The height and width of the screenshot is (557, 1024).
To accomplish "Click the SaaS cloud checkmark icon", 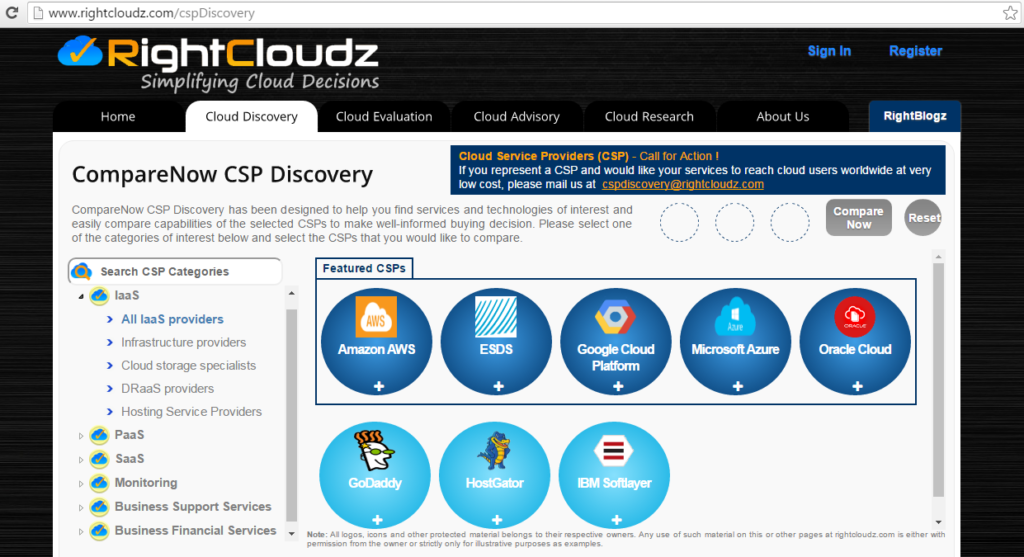I will pyautogui.click(x=99, y=459).
